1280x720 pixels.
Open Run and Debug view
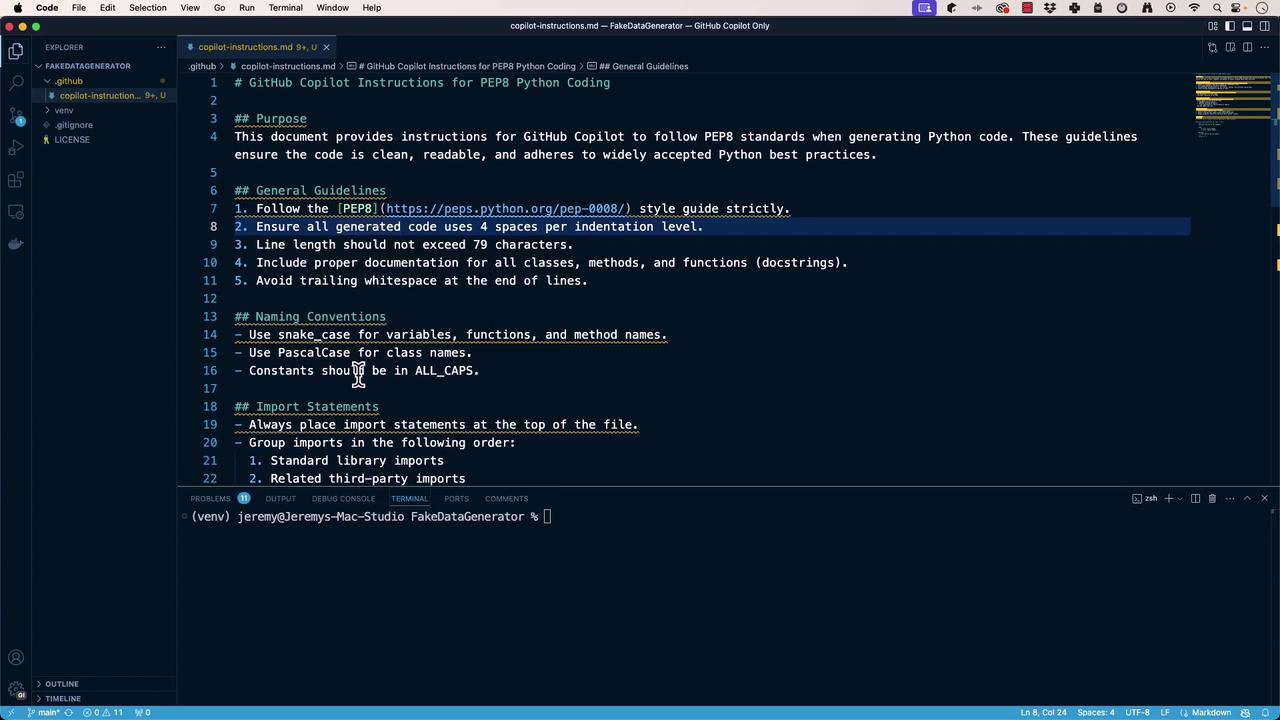[16, 148]
